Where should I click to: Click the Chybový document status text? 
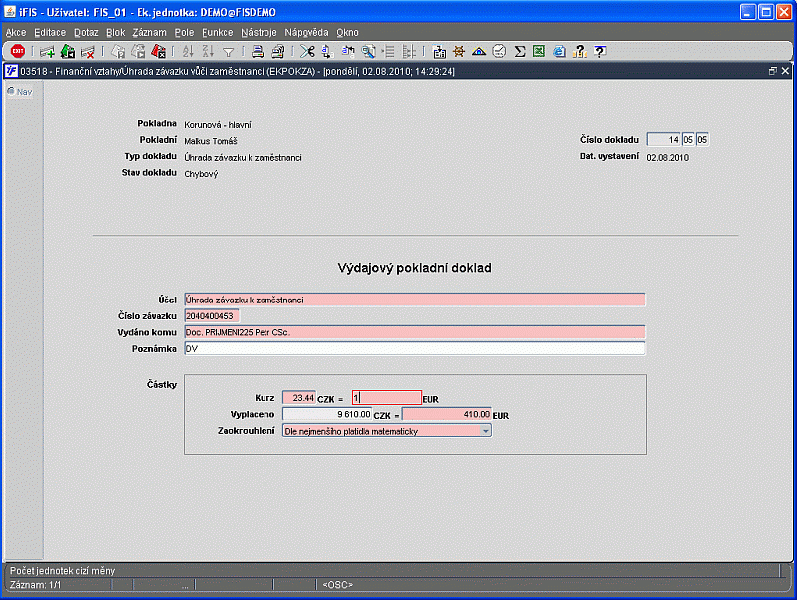[201, 174]
